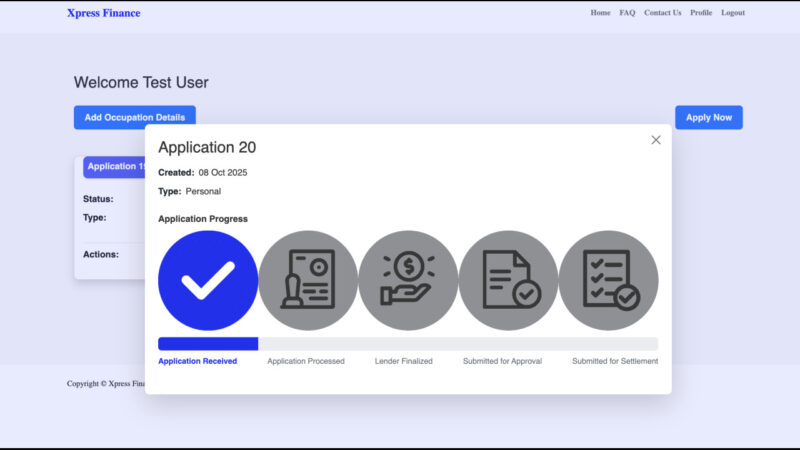Click the stamped document Application Processed icon

(308, 280)
